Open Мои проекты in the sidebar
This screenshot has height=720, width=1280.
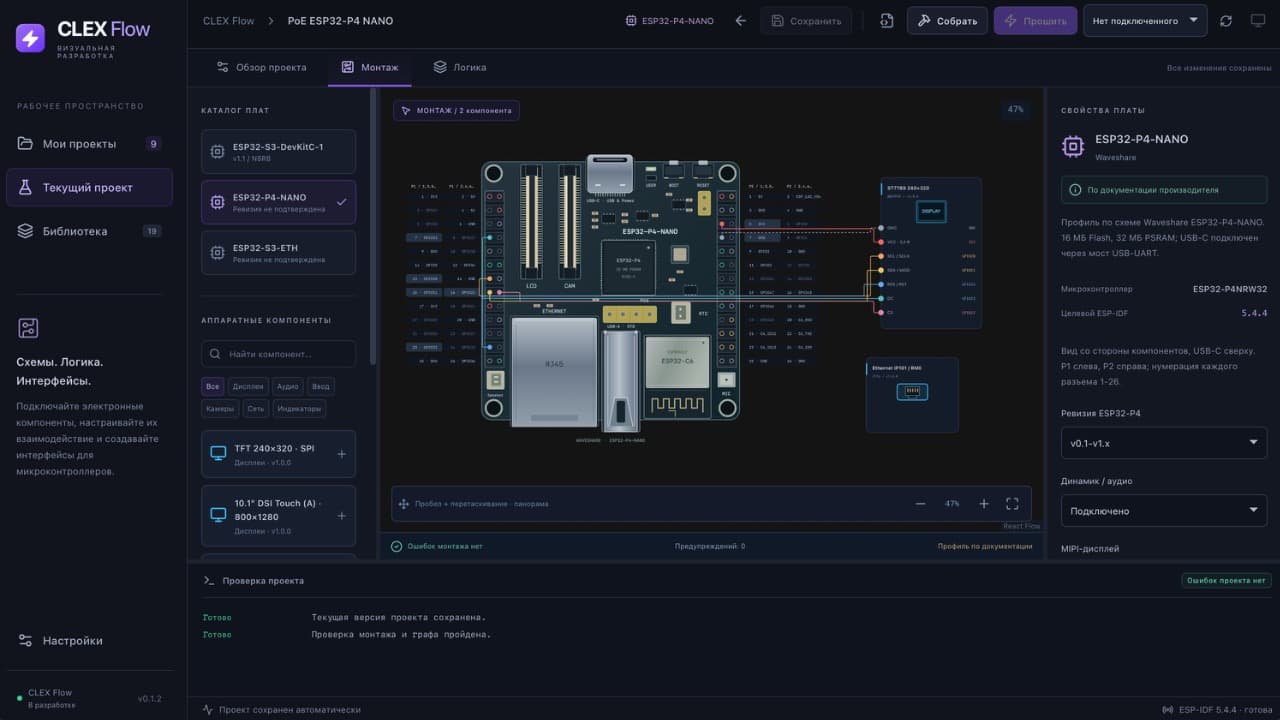click(90, 144)
